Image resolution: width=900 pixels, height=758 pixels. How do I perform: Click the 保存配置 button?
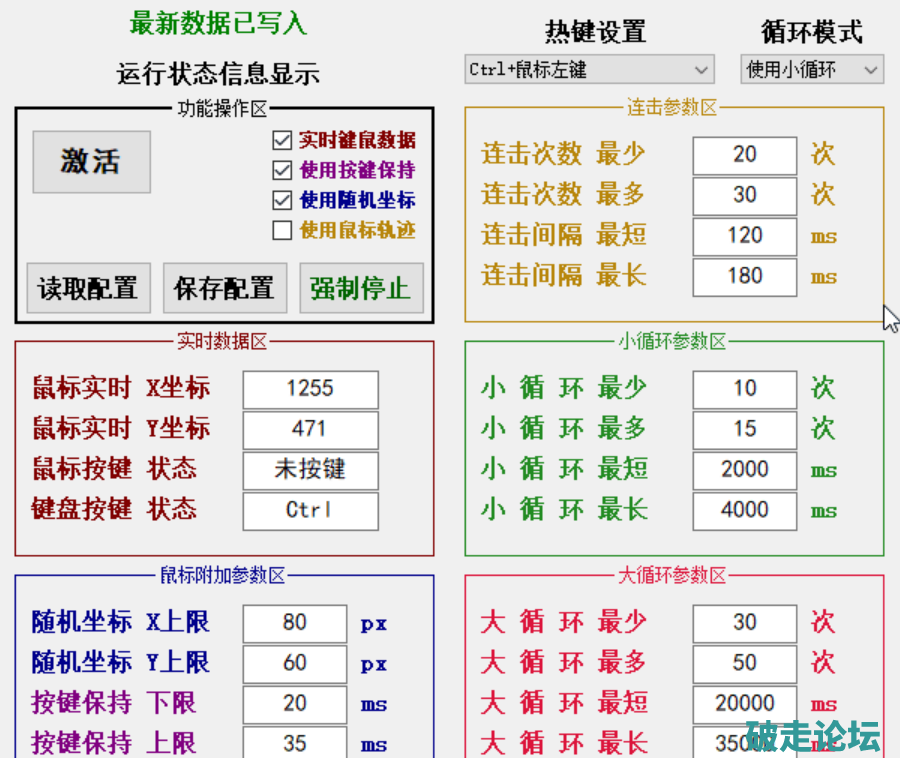click(x=224, y=289)
